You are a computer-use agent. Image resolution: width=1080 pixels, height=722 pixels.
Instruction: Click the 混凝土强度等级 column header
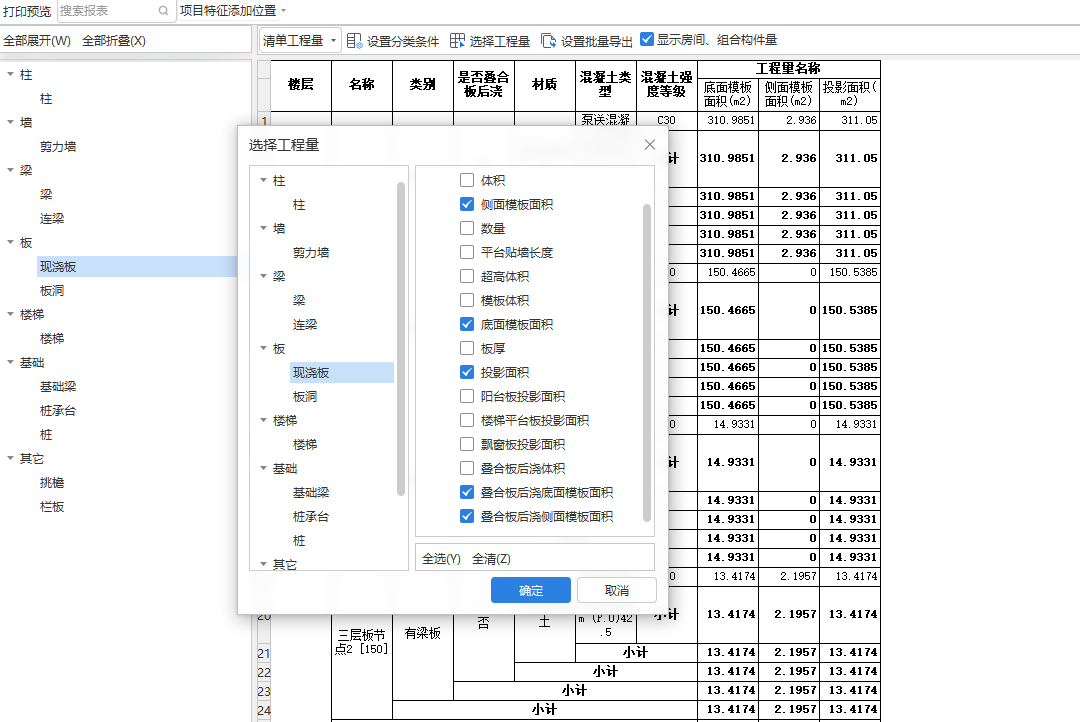(667, 85)
